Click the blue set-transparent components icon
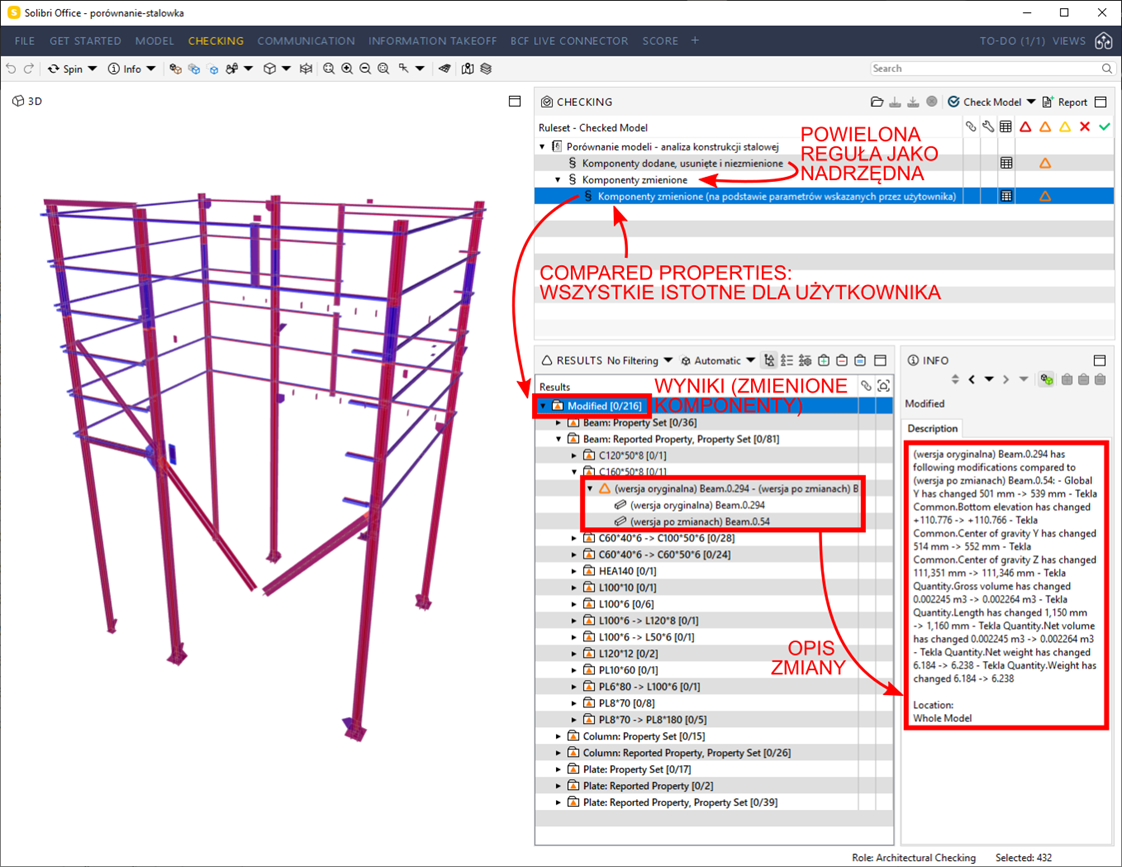Viewport: 1122px width, 867px height. coord(194,69)
